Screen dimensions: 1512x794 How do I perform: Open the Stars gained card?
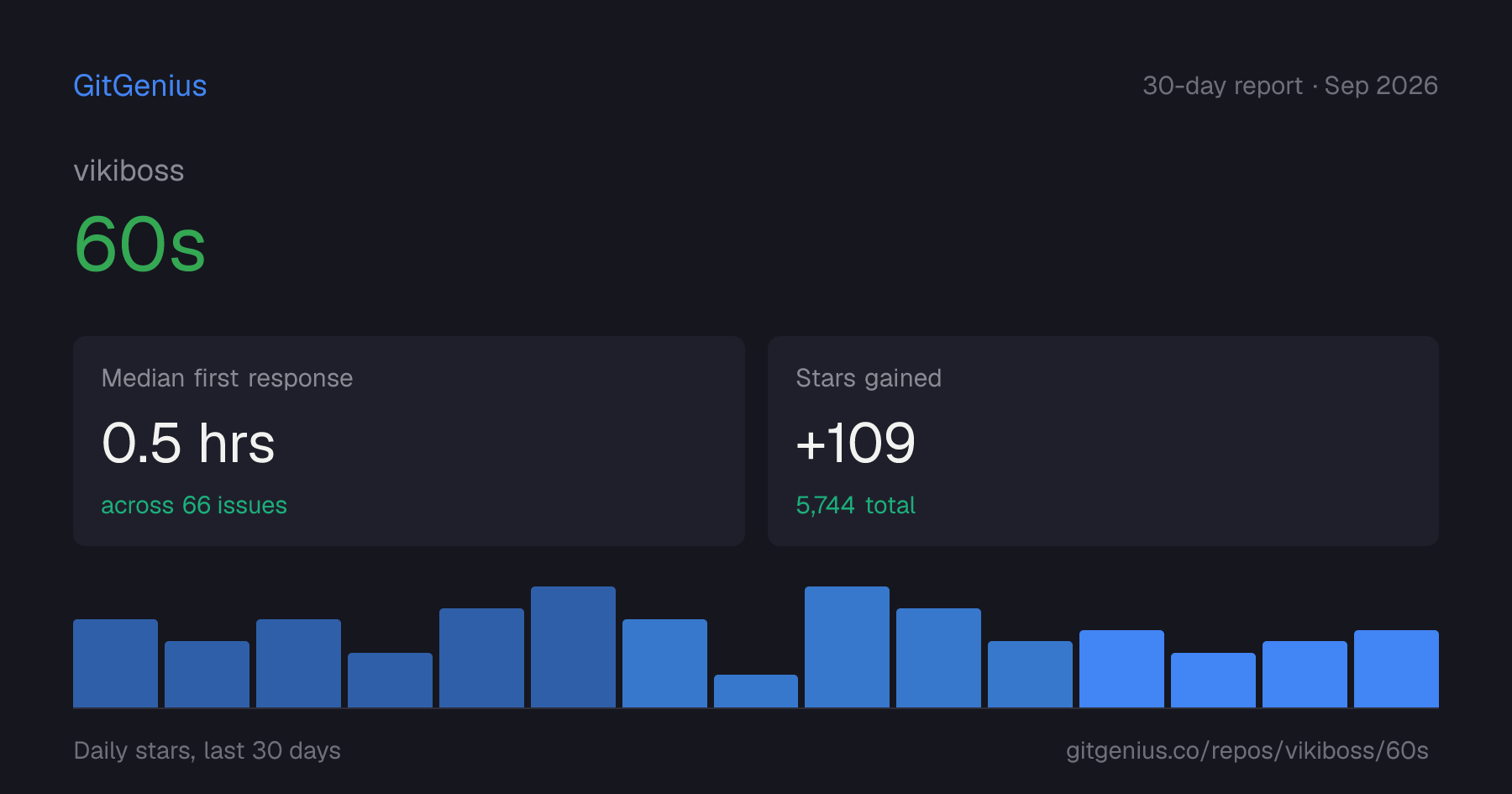(x=1103, y=441)
